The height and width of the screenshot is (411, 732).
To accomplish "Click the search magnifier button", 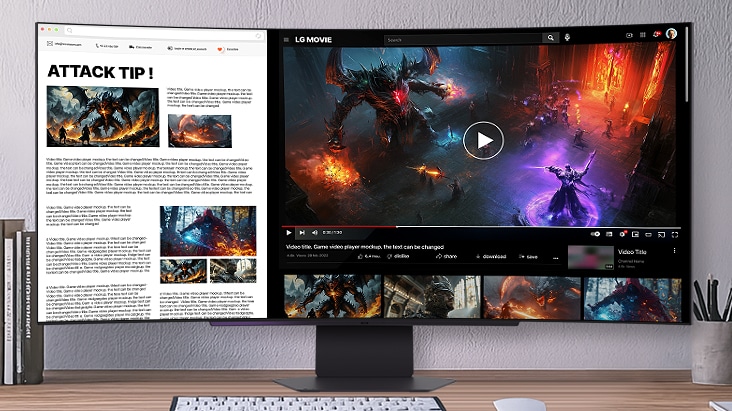I will coord(550,38).
